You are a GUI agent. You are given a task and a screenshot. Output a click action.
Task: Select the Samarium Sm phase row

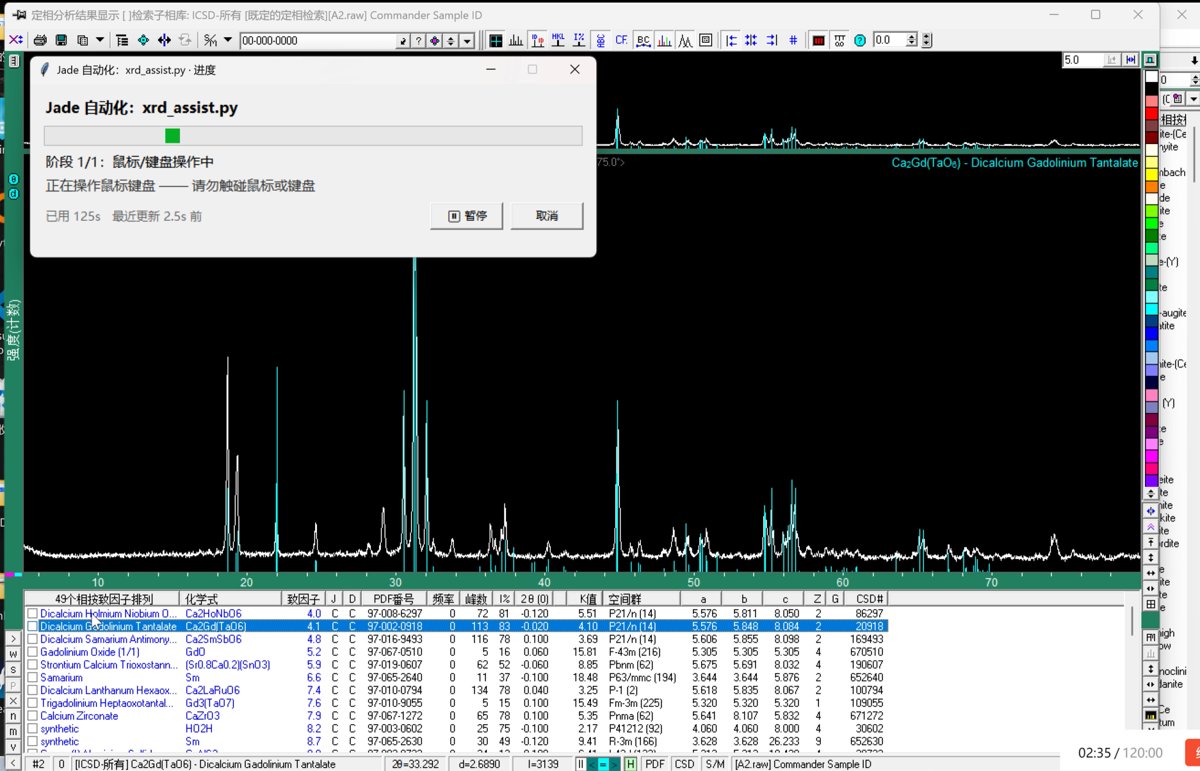click(456, 678)
